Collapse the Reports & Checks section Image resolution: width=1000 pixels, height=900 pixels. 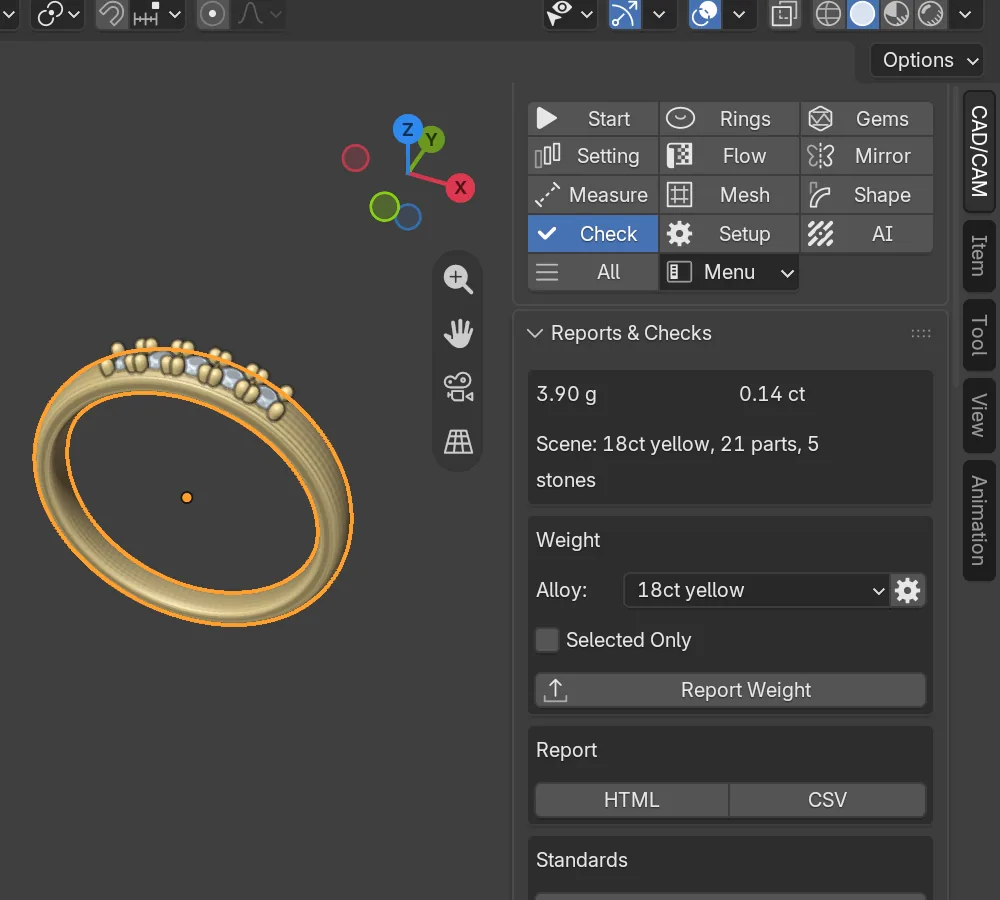tap(534, 333)
